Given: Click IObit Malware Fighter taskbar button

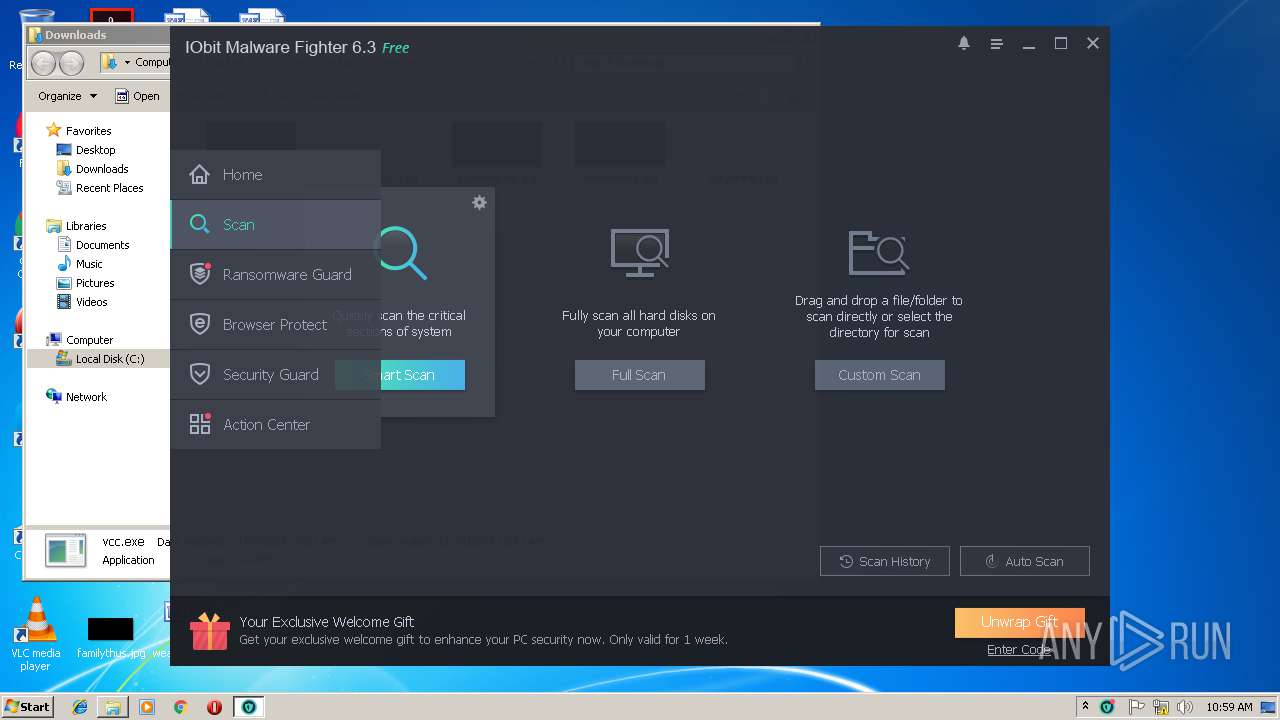Looking at the screenshot, I should point(248,707).
